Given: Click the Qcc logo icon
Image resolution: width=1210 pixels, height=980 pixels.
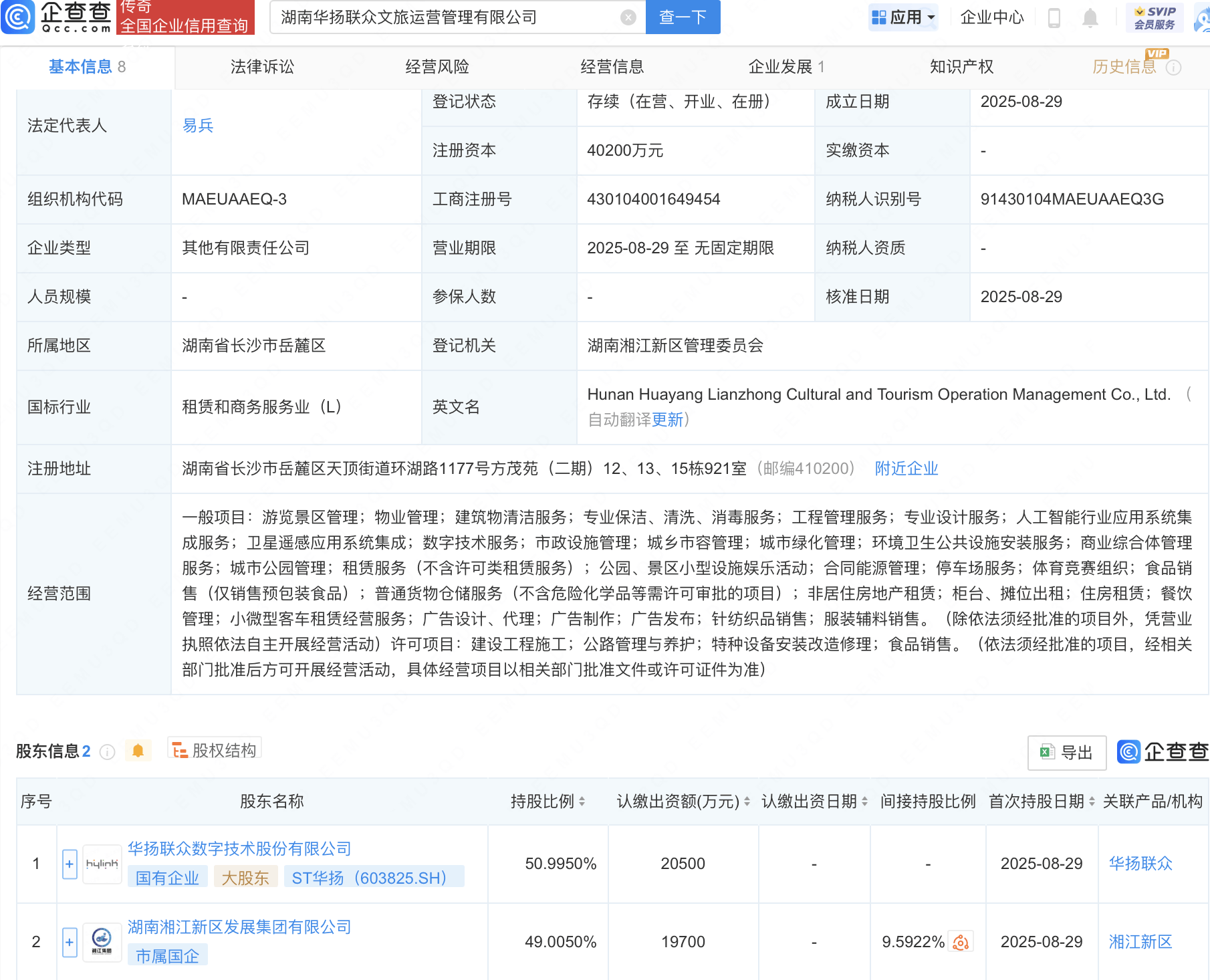Looking at the screenshot, I should coord(18,17).
